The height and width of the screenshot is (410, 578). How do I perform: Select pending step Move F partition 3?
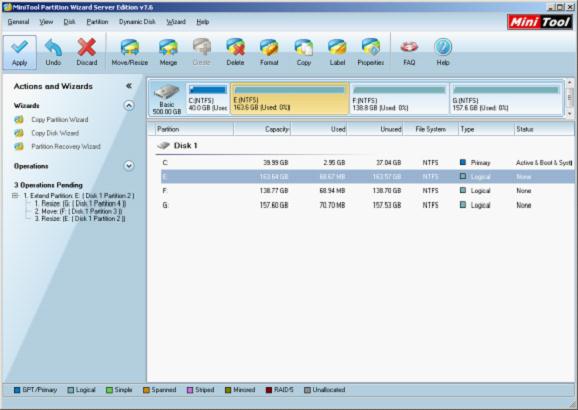pos(78,211)
